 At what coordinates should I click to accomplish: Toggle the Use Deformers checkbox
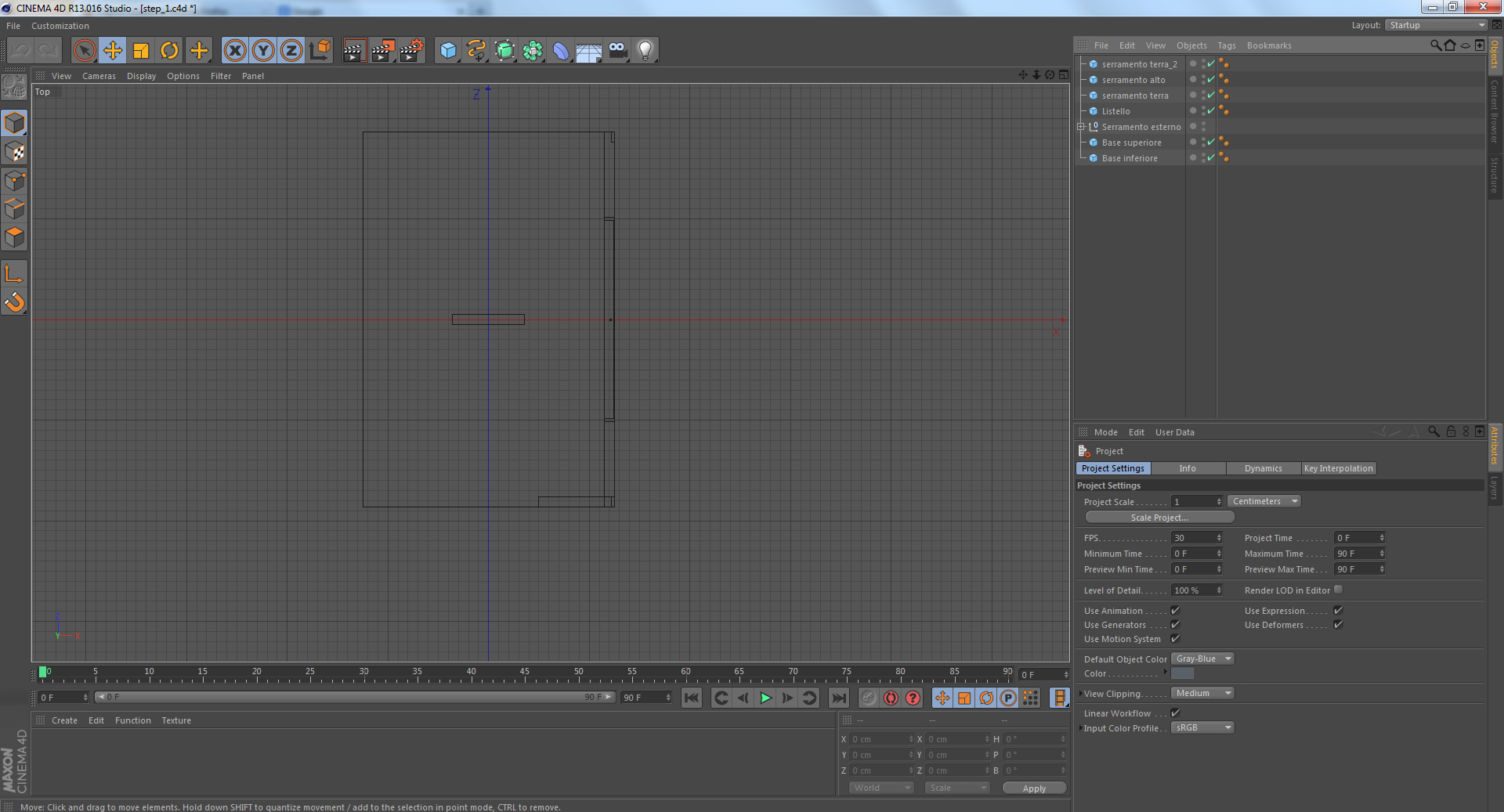[1338, 625]
